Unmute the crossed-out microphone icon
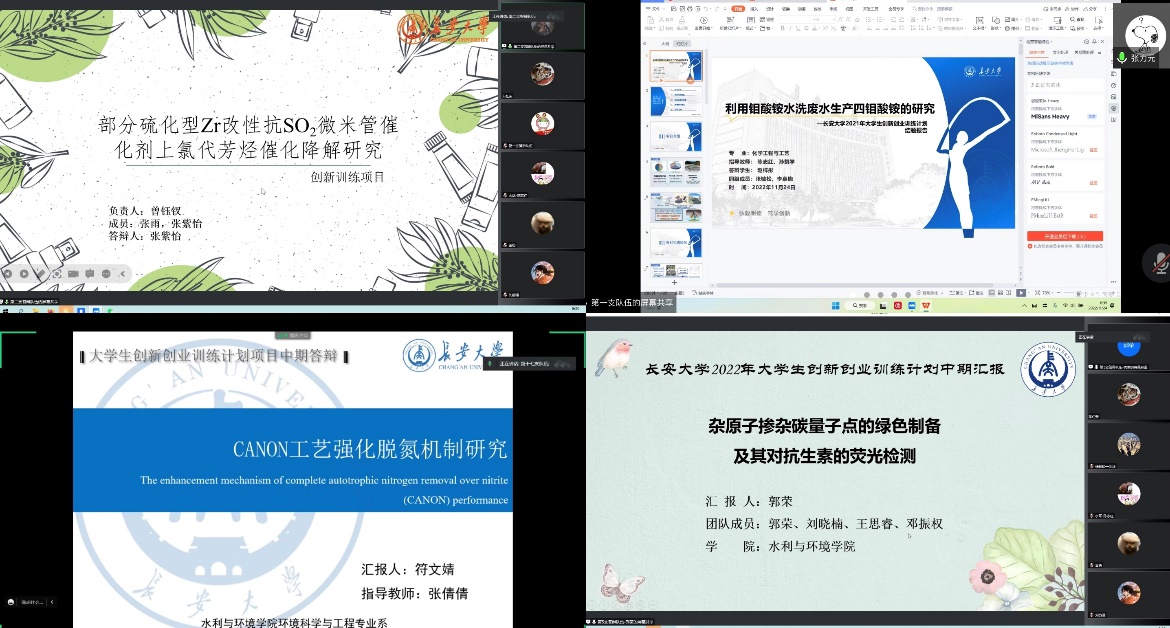The height and width of the screenshot is (628, 1170). [1160, 262]
